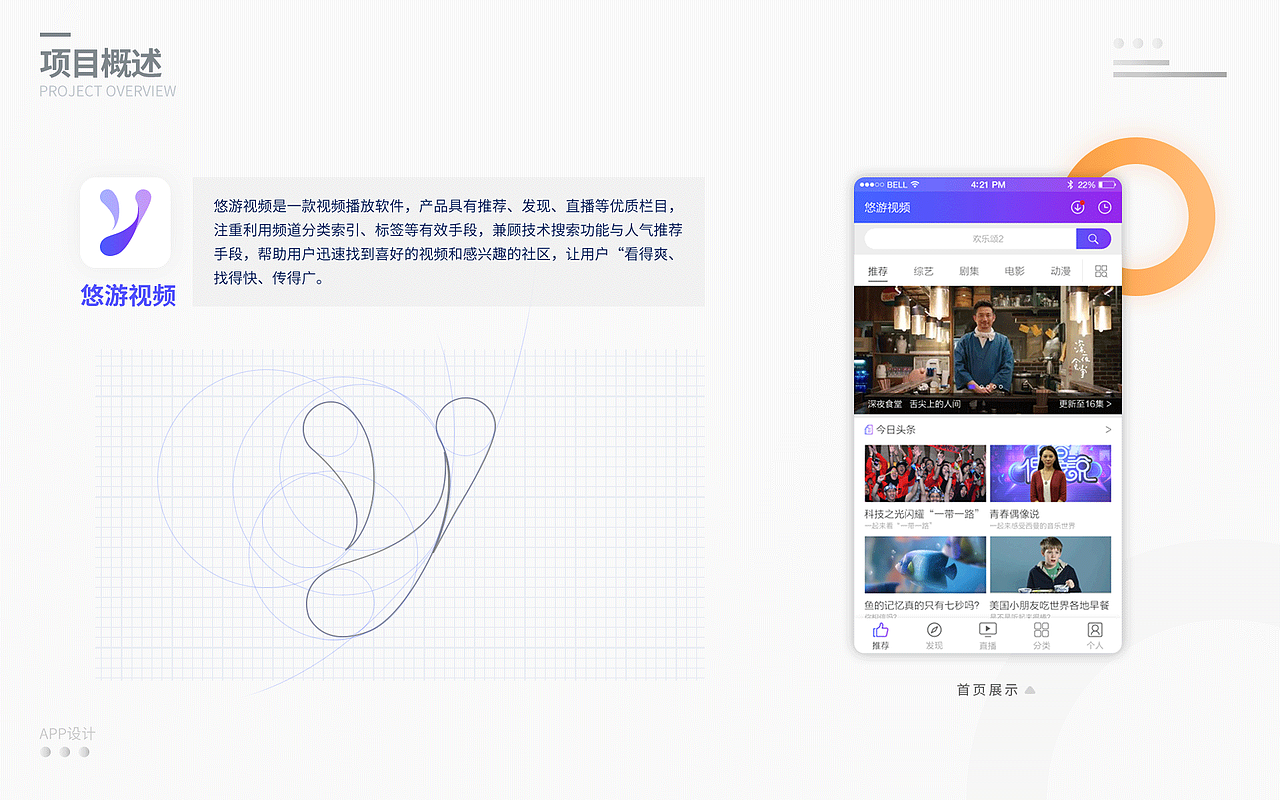Click the title 美国小朋友吃世界各地早餐
This screenshot has width=1280, height=800.
click(1050, 606)
